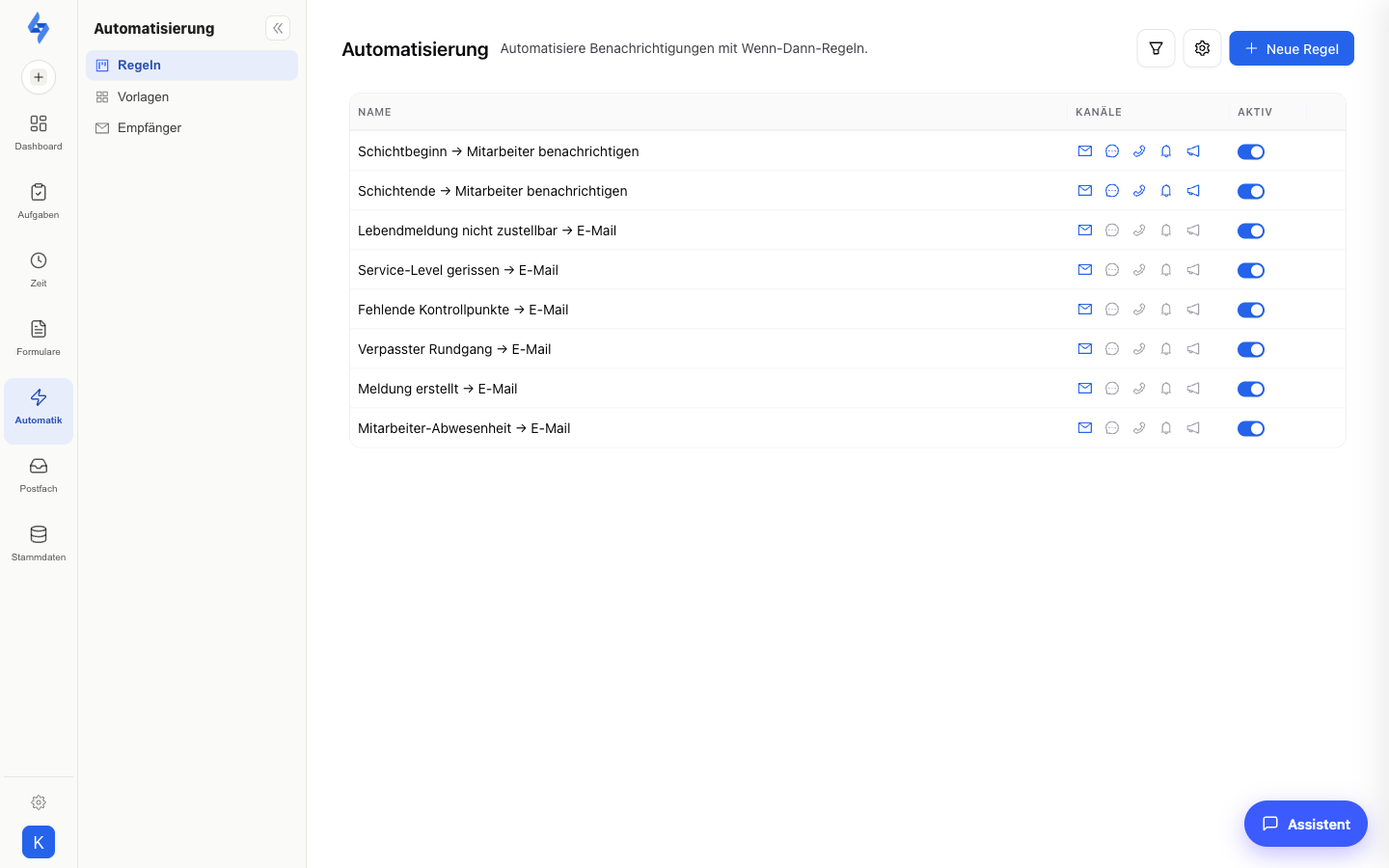
Task: Click the plus create button in sidebar
Action: pos(39,77)
